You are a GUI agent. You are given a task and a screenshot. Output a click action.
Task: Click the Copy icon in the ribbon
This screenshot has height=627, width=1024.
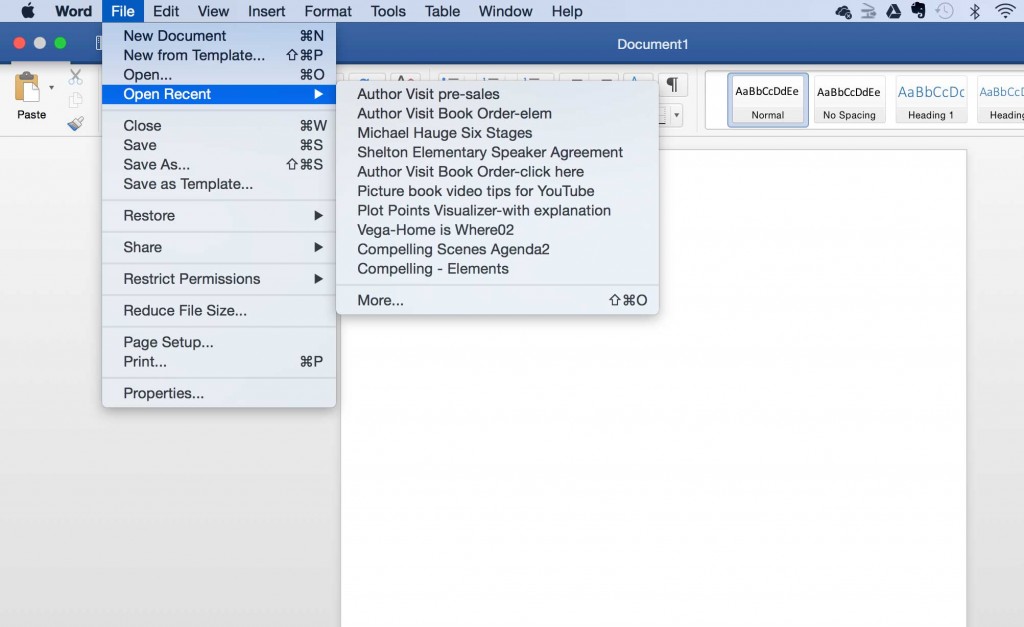76,100
